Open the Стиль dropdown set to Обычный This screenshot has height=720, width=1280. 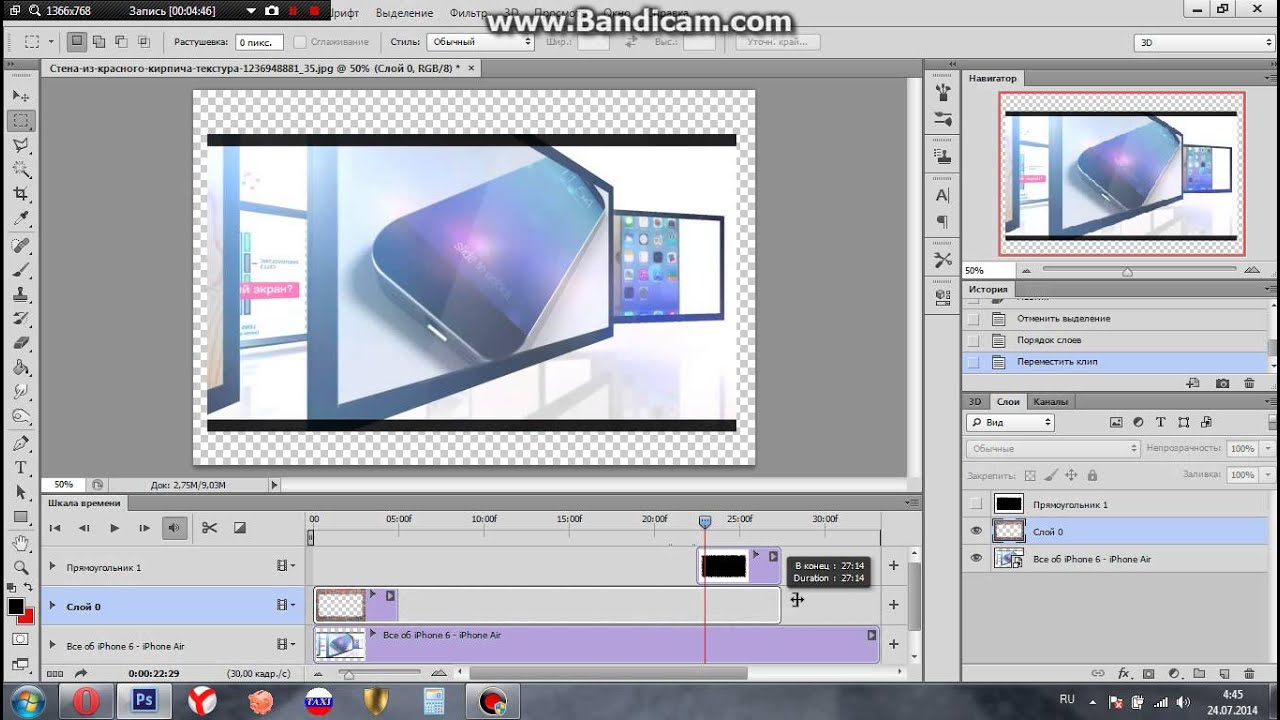click(481, 42)
